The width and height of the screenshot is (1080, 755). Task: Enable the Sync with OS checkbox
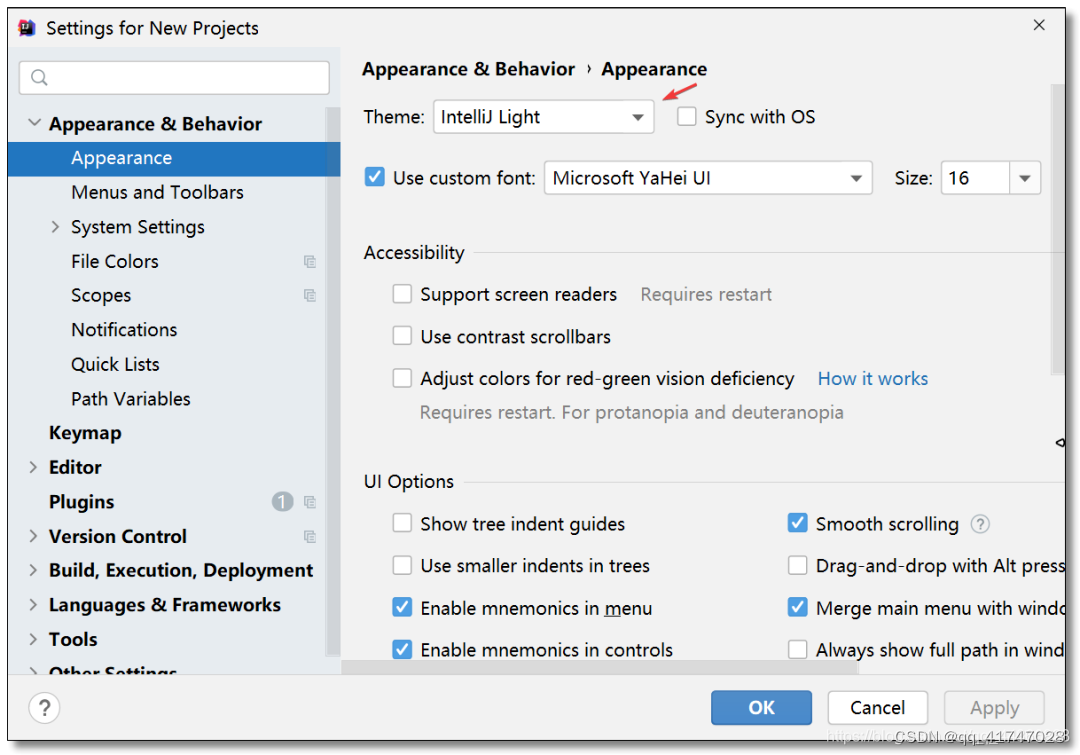point(687,117)
